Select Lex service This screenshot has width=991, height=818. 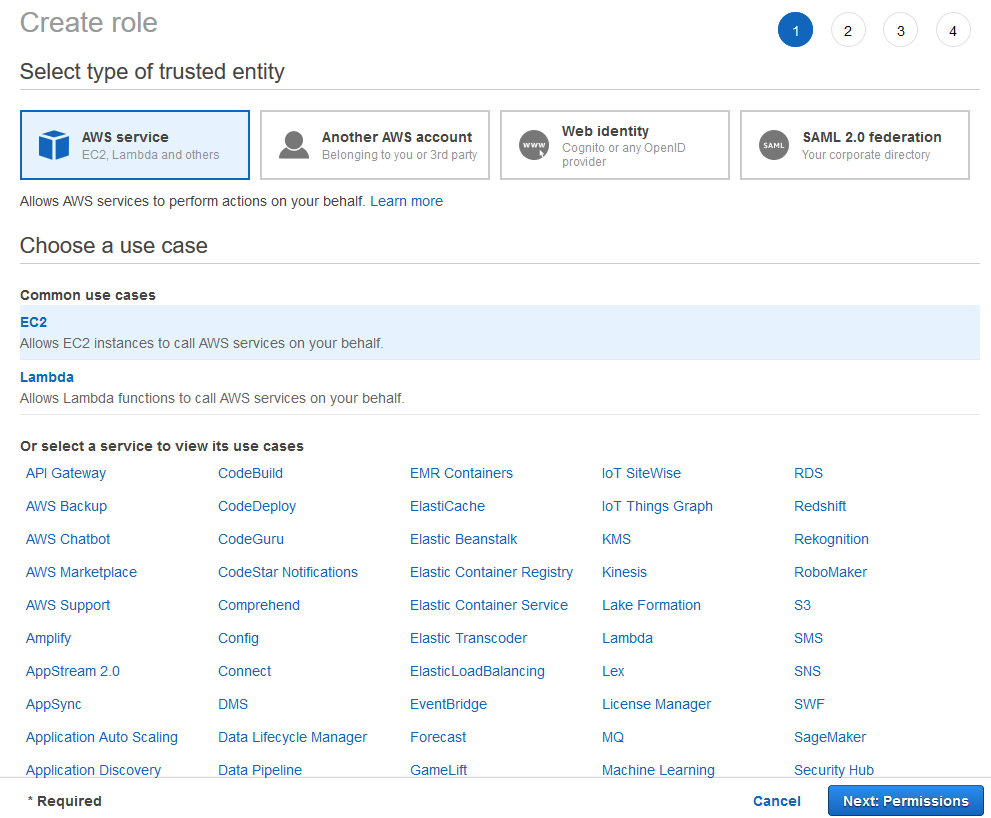(x=613, y=671)
